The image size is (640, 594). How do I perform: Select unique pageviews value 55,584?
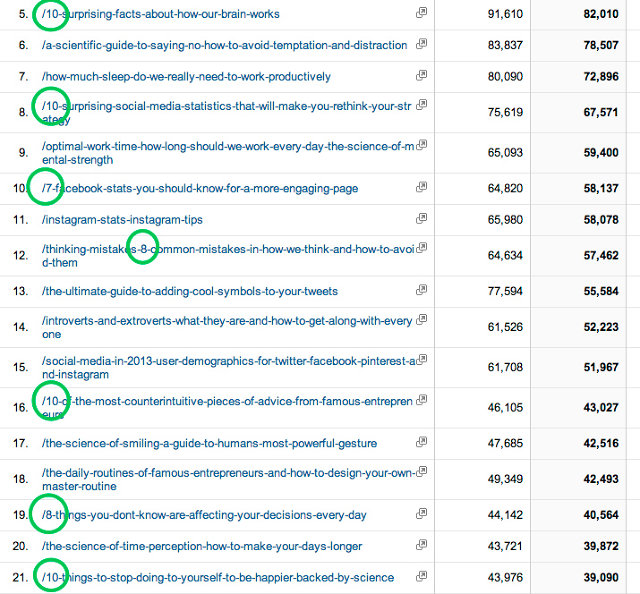coord(601,291)
